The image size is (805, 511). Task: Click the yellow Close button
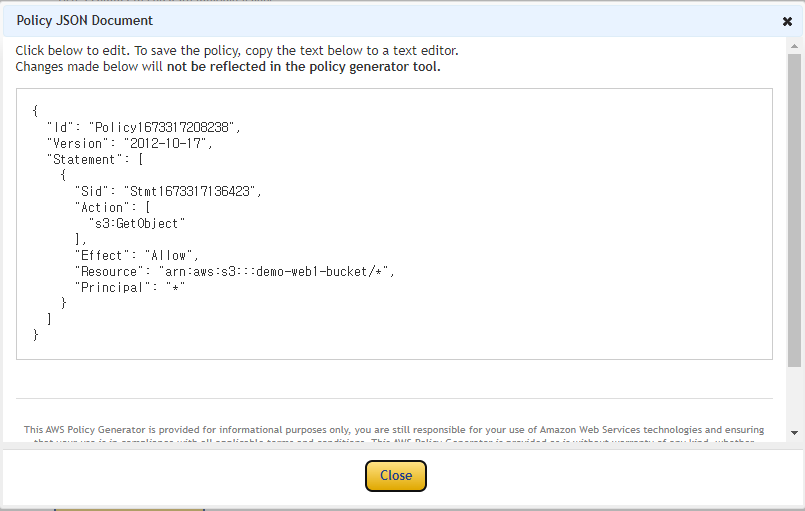coord(396,476)
